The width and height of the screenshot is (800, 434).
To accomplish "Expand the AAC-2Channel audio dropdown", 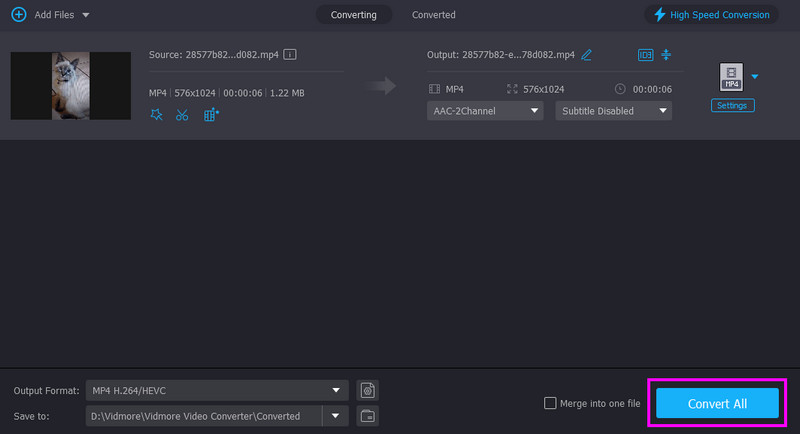I will pos(485,111).
